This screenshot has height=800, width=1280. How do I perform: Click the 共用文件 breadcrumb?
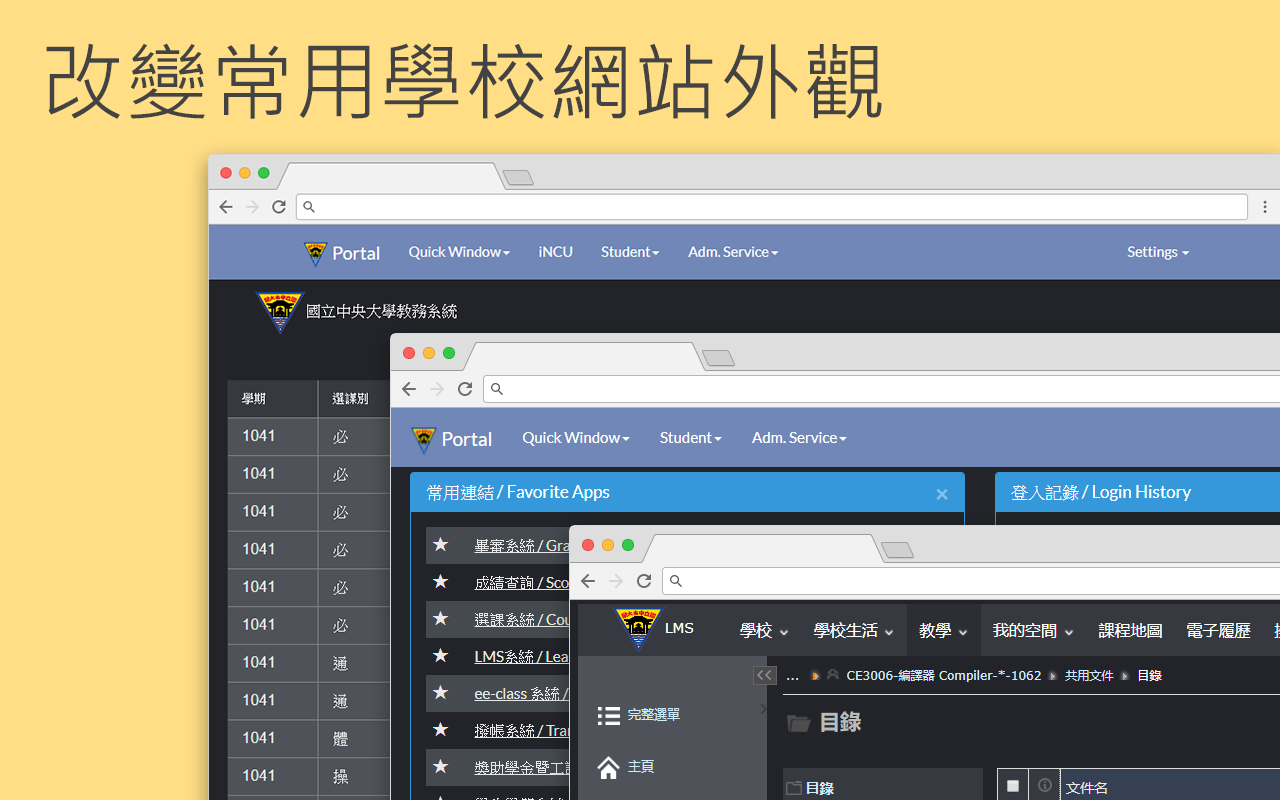(1089, 676)
